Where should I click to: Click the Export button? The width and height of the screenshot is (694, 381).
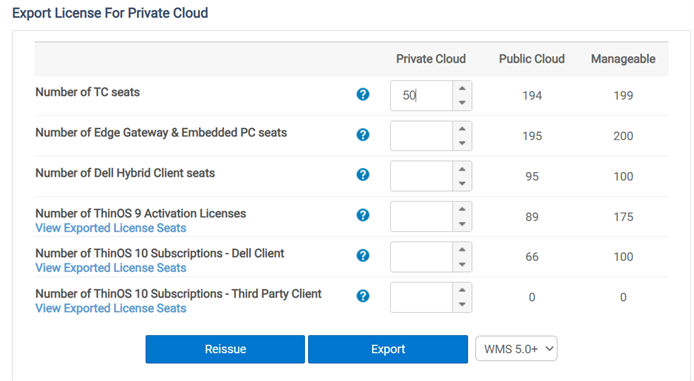pyautogui.click(x=388, y=349)
